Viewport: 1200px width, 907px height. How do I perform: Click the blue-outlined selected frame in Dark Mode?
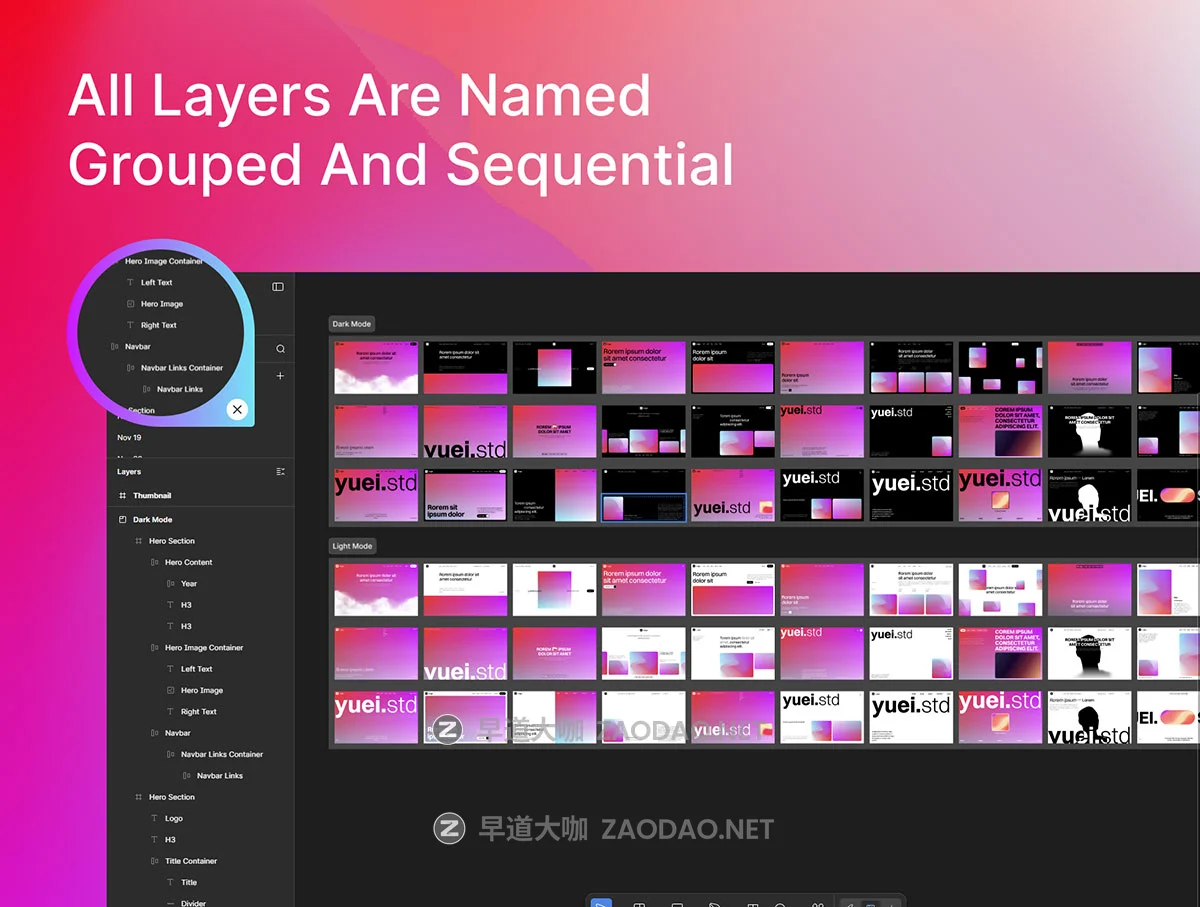click(643, 507)
